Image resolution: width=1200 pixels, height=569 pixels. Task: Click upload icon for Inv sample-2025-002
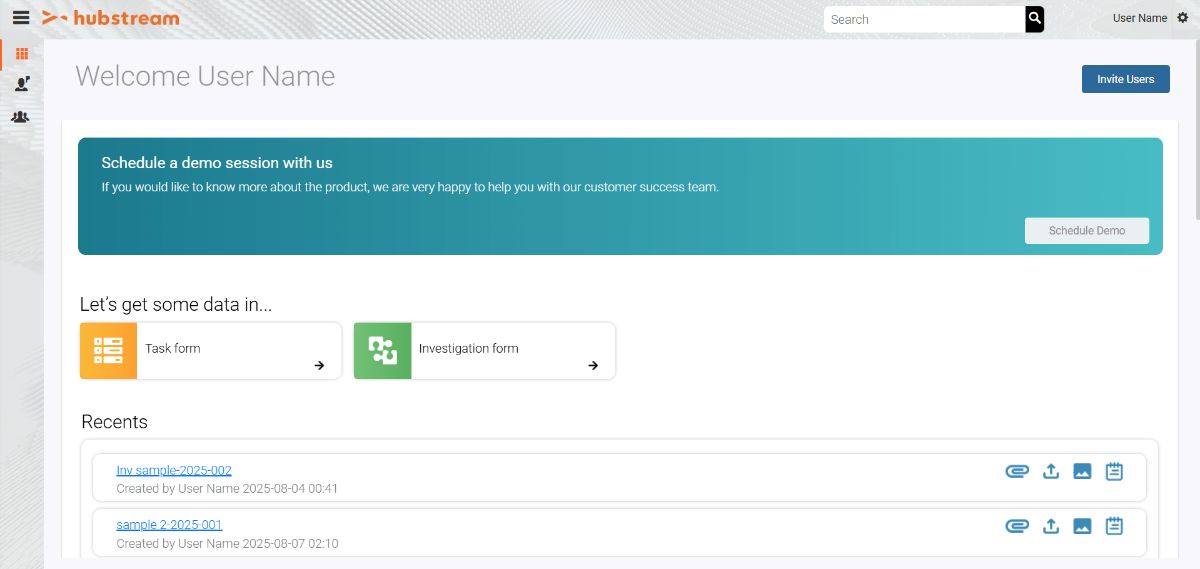(1051, 471)
